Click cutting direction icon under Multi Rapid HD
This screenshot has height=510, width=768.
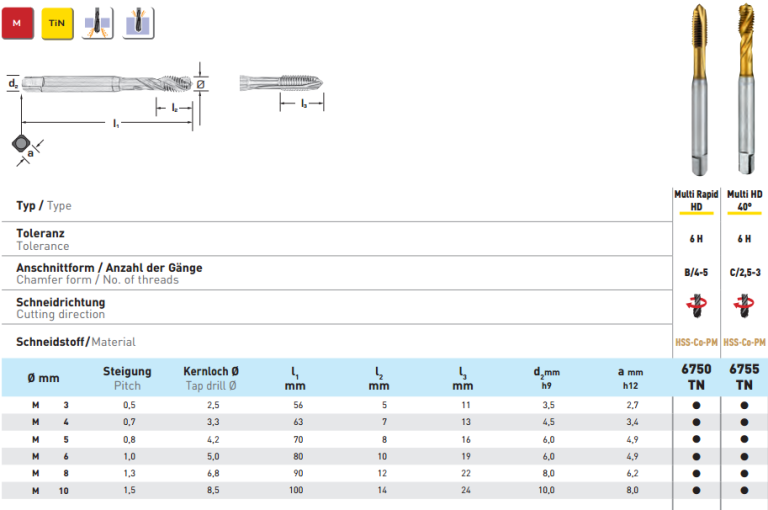click(696, 305)
